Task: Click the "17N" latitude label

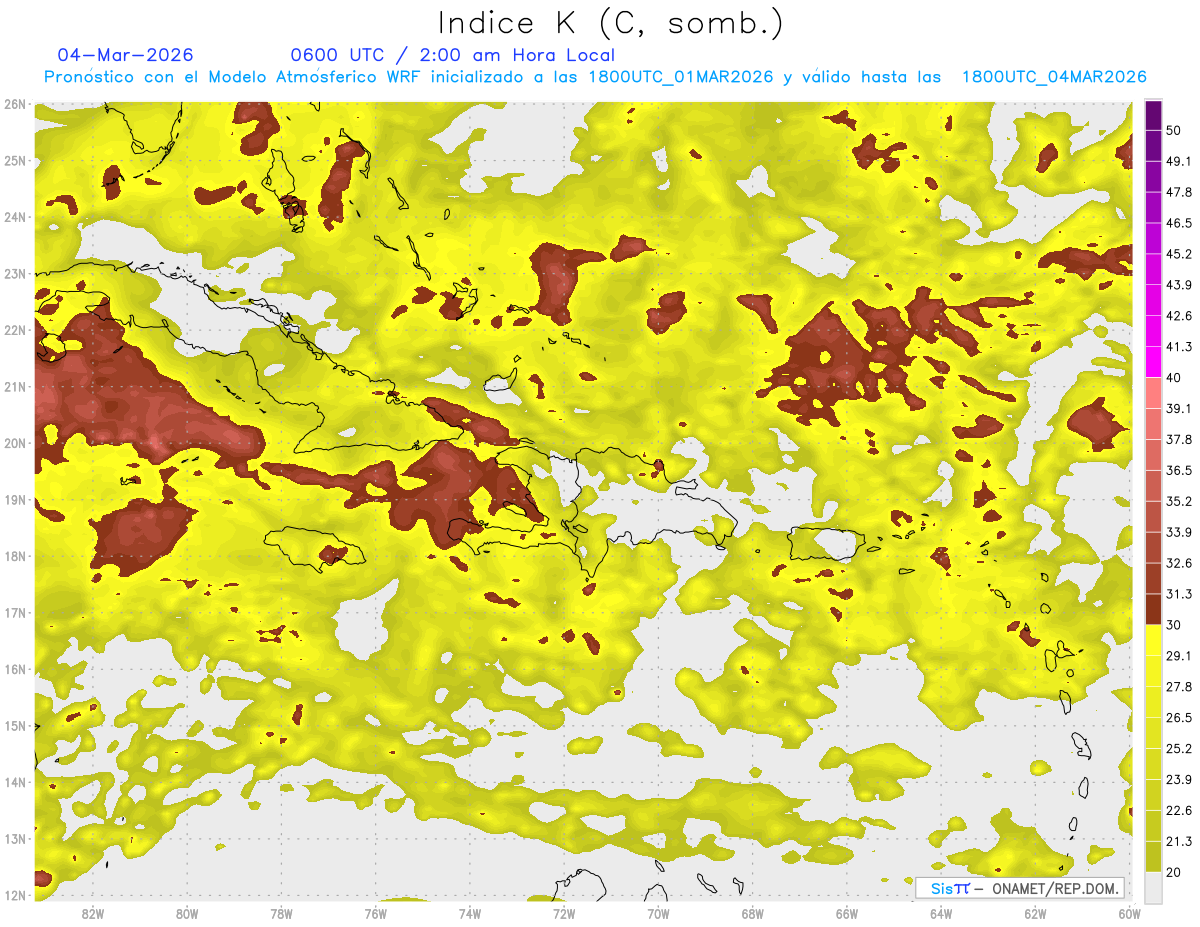Action: [15, 613]
